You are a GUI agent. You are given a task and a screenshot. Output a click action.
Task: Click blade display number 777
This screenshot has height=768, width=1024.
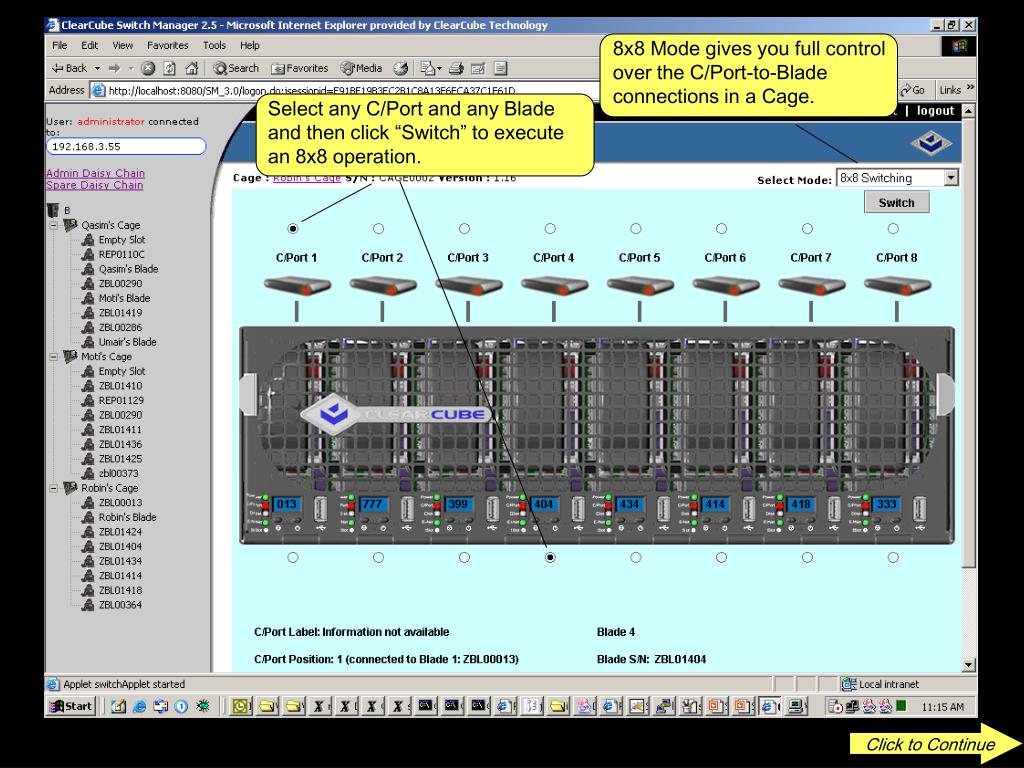pos(372,504)
